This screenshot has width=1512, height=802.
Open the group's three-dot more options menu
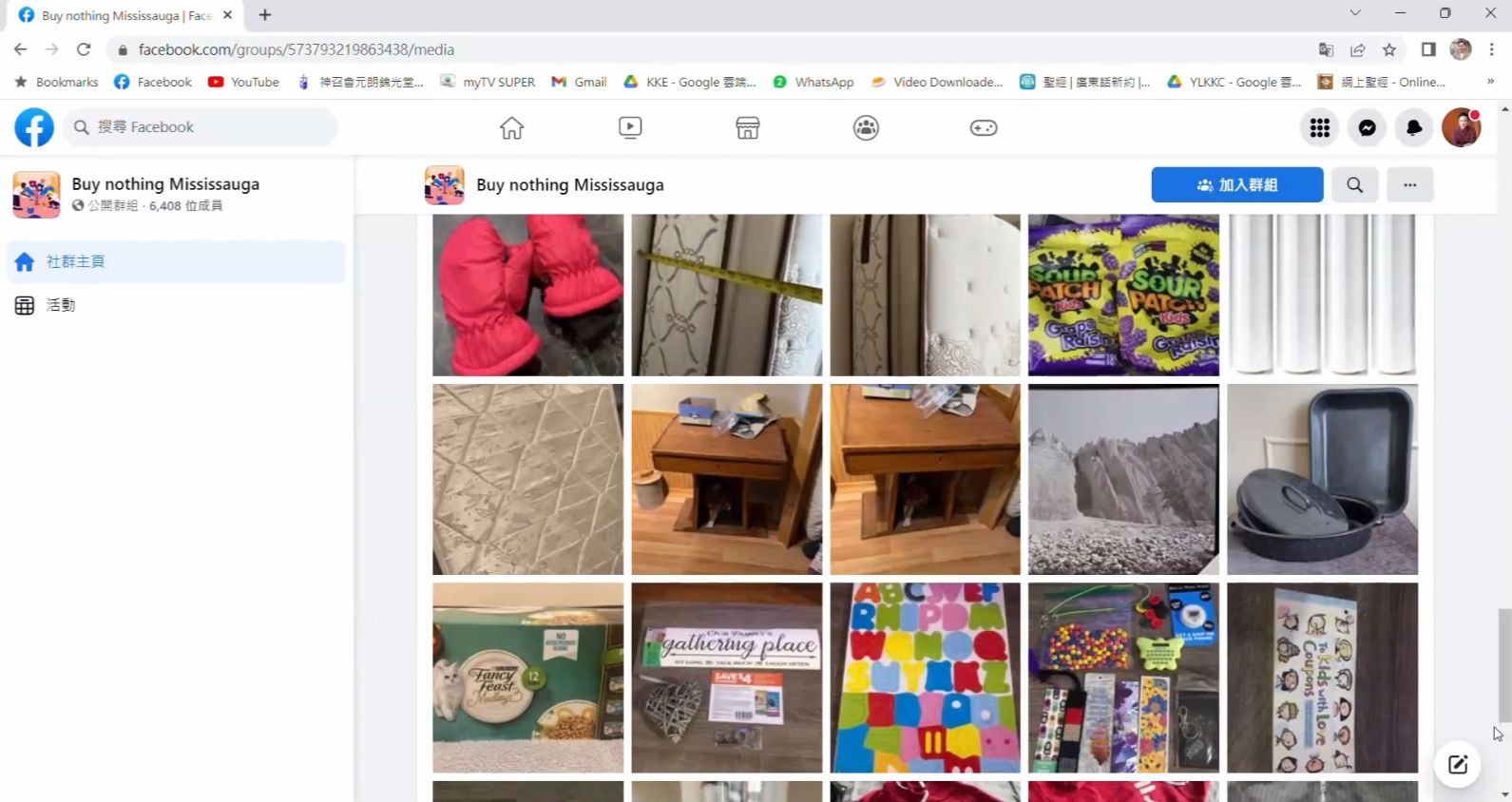(x=1409, y=184)
